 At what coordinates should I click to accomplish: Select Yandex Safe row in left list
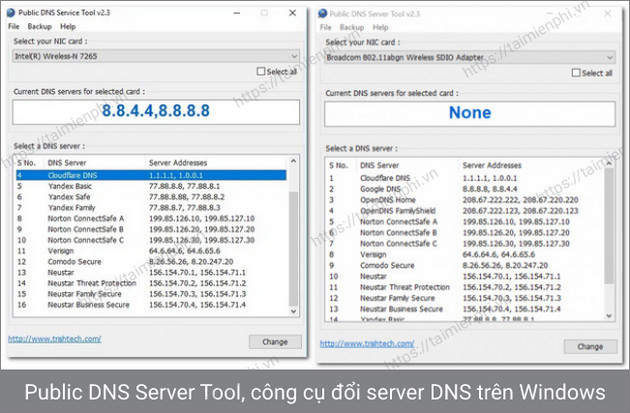(x=151, y=197)
